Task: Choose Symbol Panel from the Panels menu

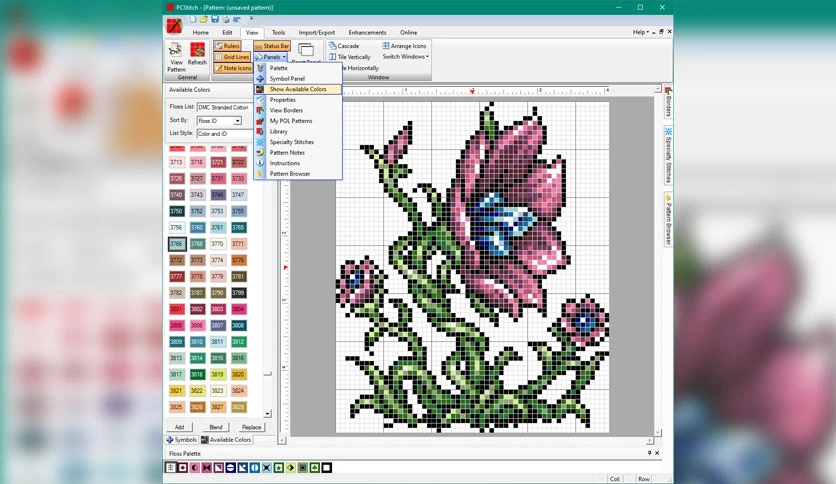Action: [x=298, y=78]
